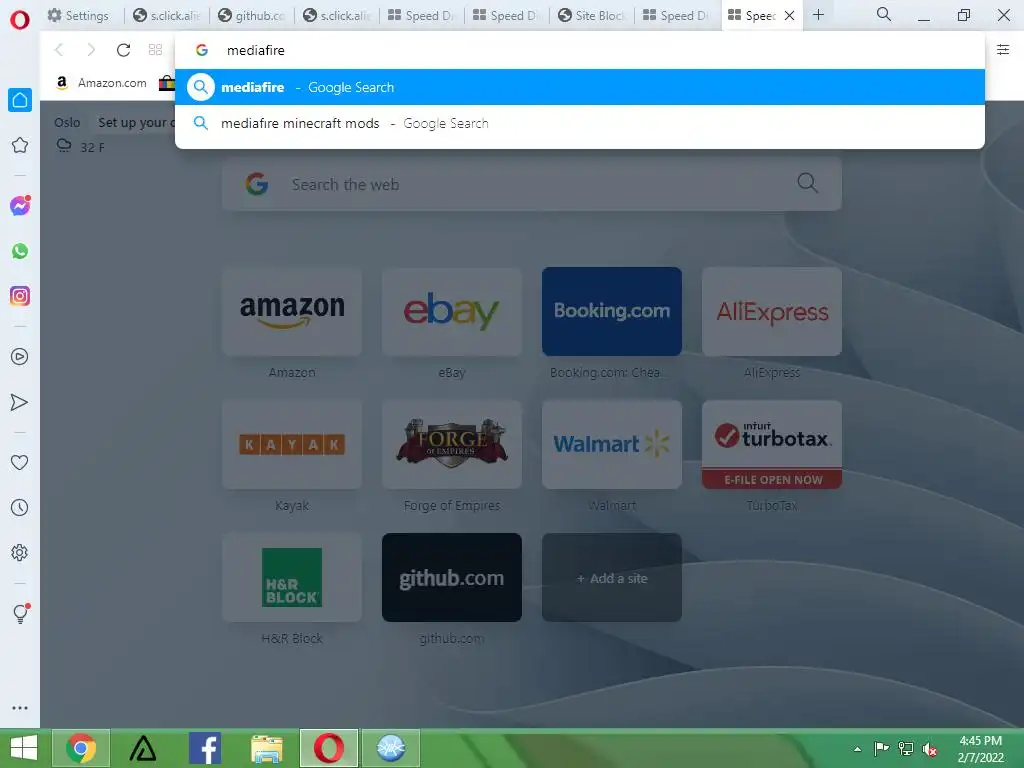Screen dimensions: 1024x768
Task: Click the 'Search the web' field
Action: point(531,184)
